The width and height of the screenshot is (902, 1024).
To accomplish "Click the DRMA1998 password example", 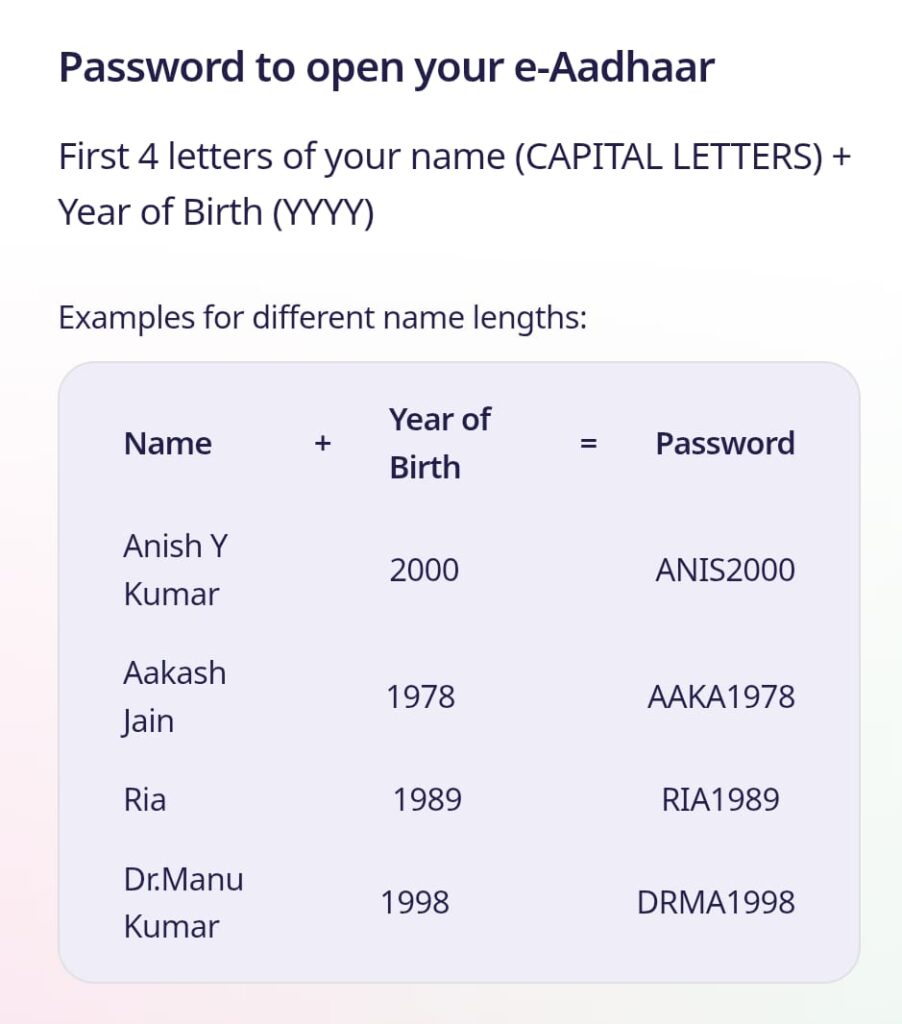I will click(716, 903).
